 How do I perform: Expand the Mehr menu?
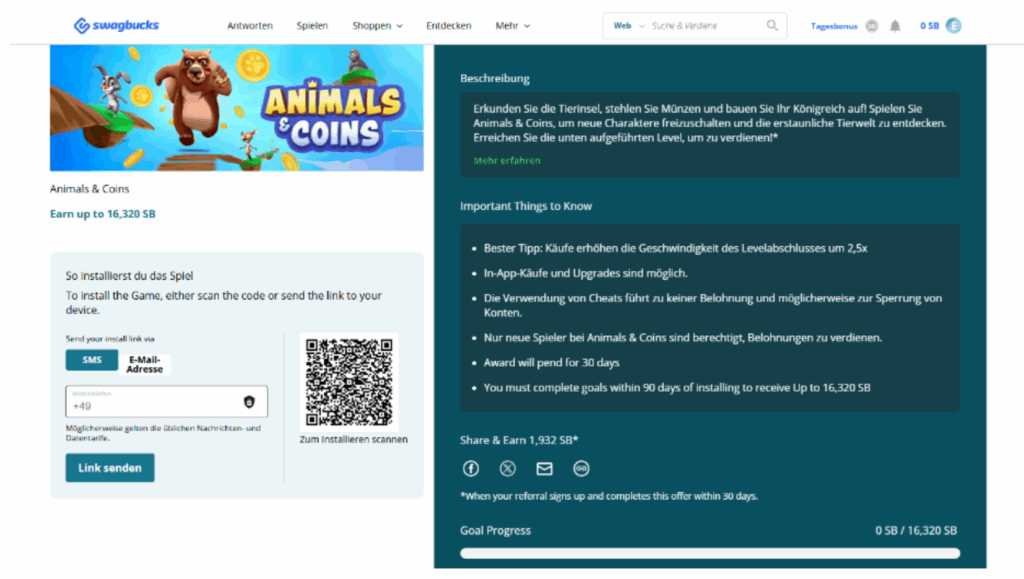[513, 26]
